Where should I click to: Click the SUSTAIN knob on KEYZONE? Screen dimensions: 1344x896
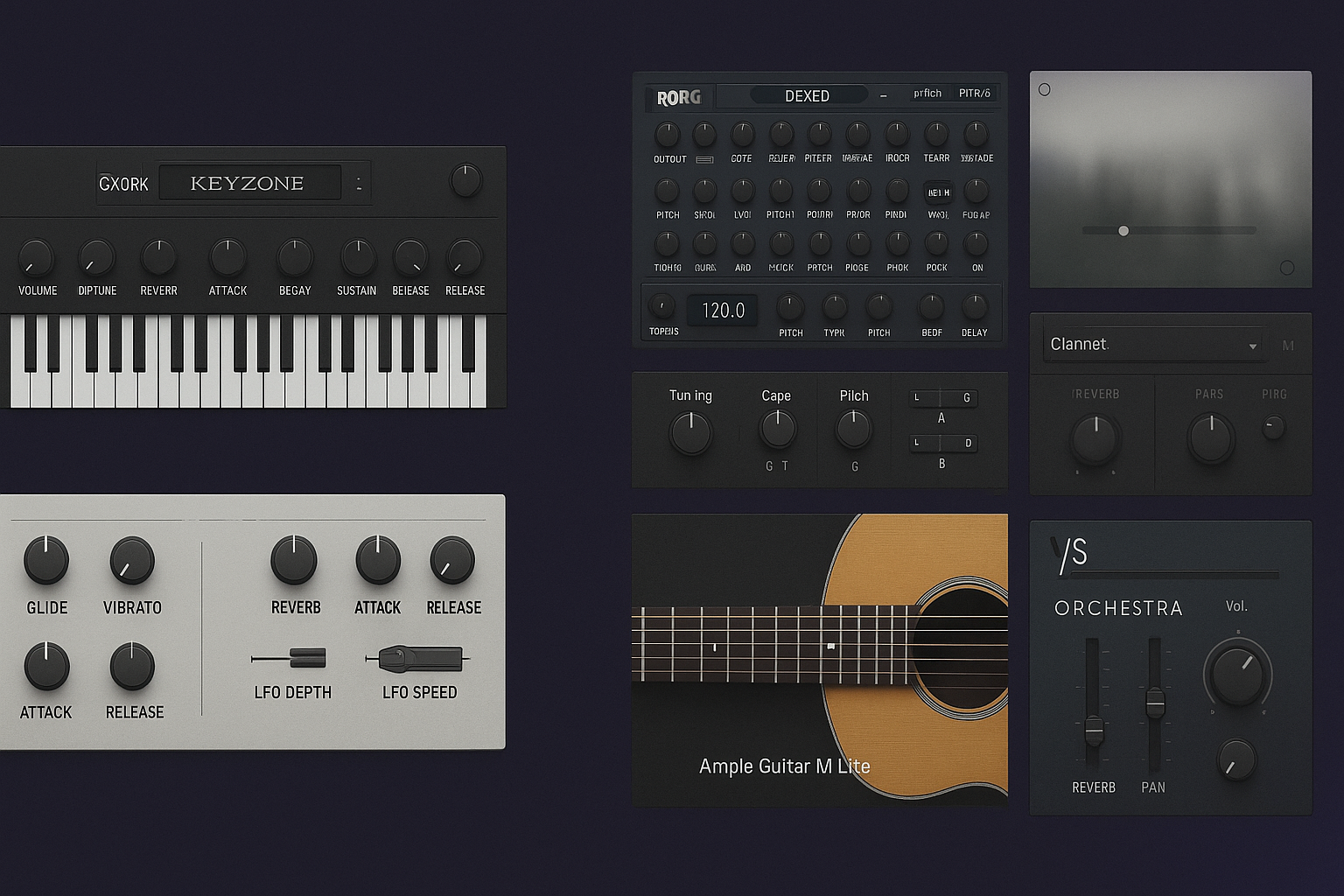[x=357, y=258]
